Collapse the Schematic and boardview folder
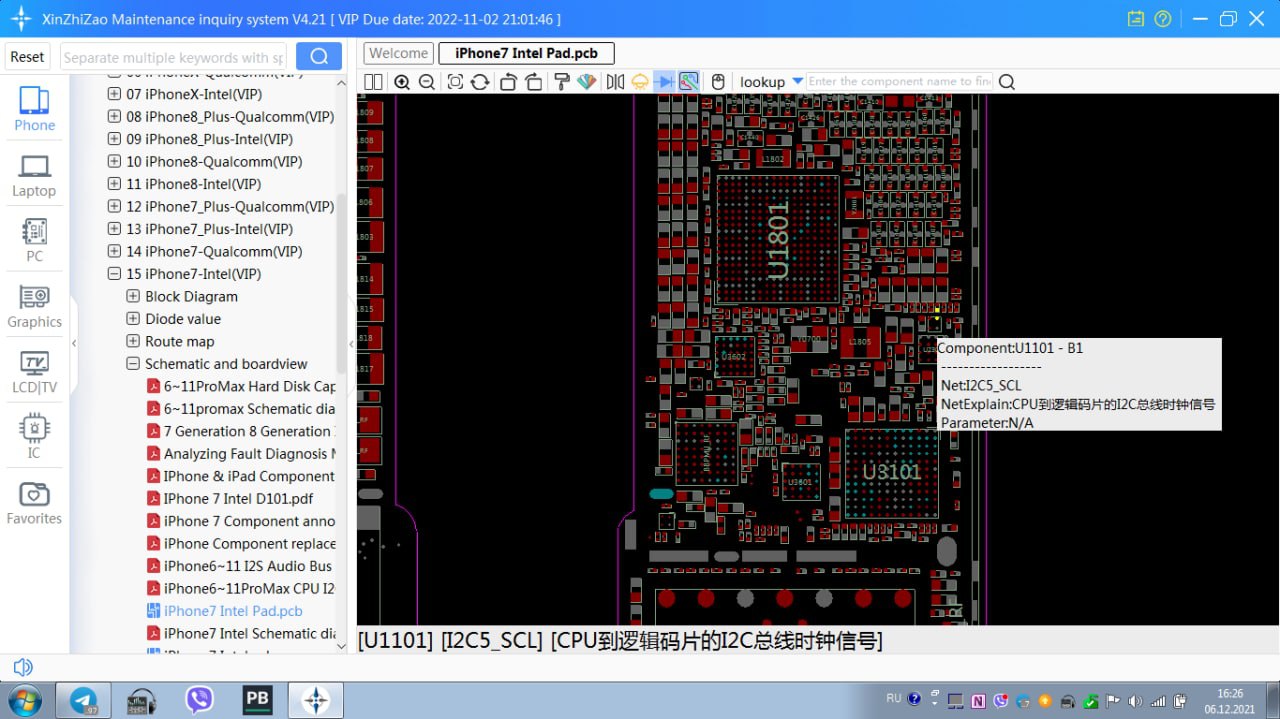 click(x=133, y=364)
